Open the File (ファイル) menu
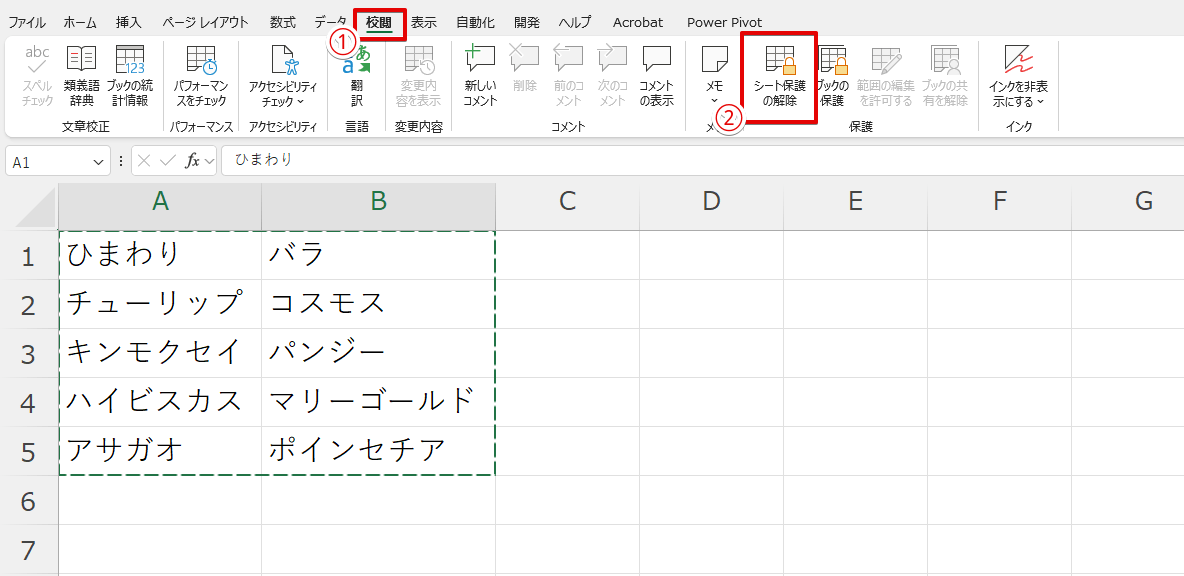The image size is (1184, 576). [x=26, y=22]
